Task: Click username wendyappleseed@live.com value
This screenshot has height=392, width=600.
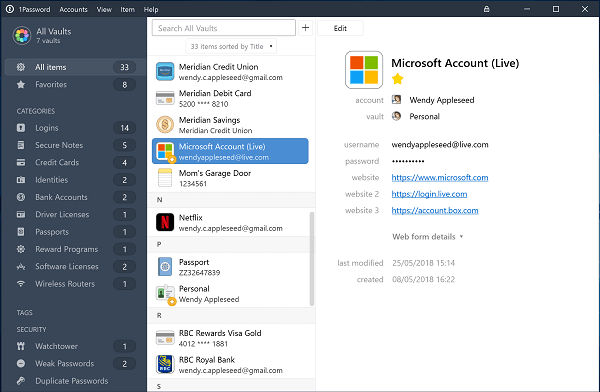Action: click(x=440, y=144)
